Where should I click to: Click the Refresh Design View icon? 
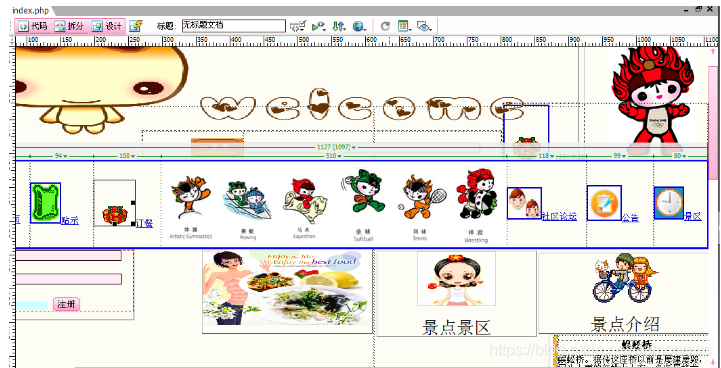(x=385, y=27)
